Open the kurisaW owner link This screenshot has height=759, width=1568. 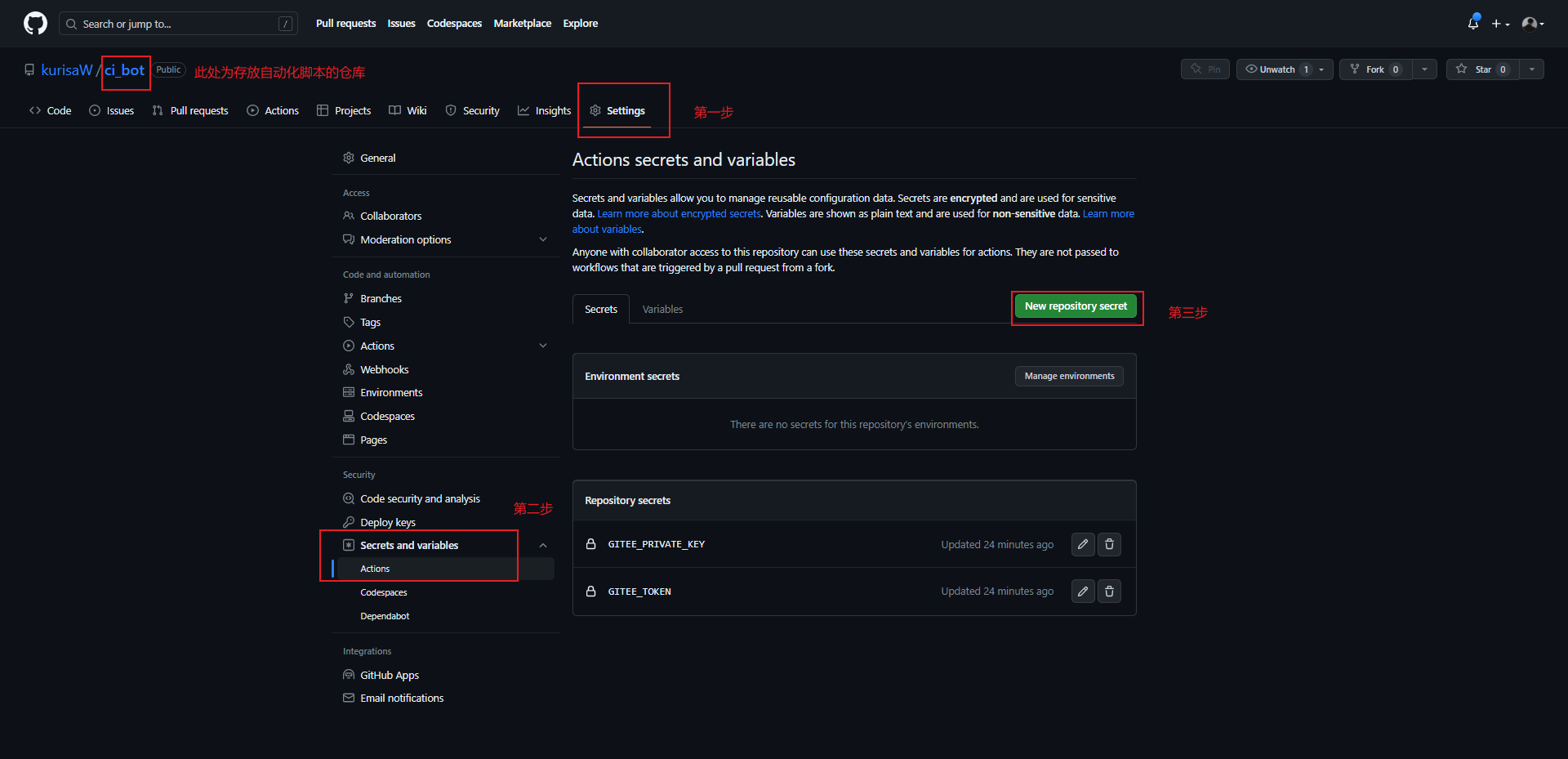pos(67,70)
